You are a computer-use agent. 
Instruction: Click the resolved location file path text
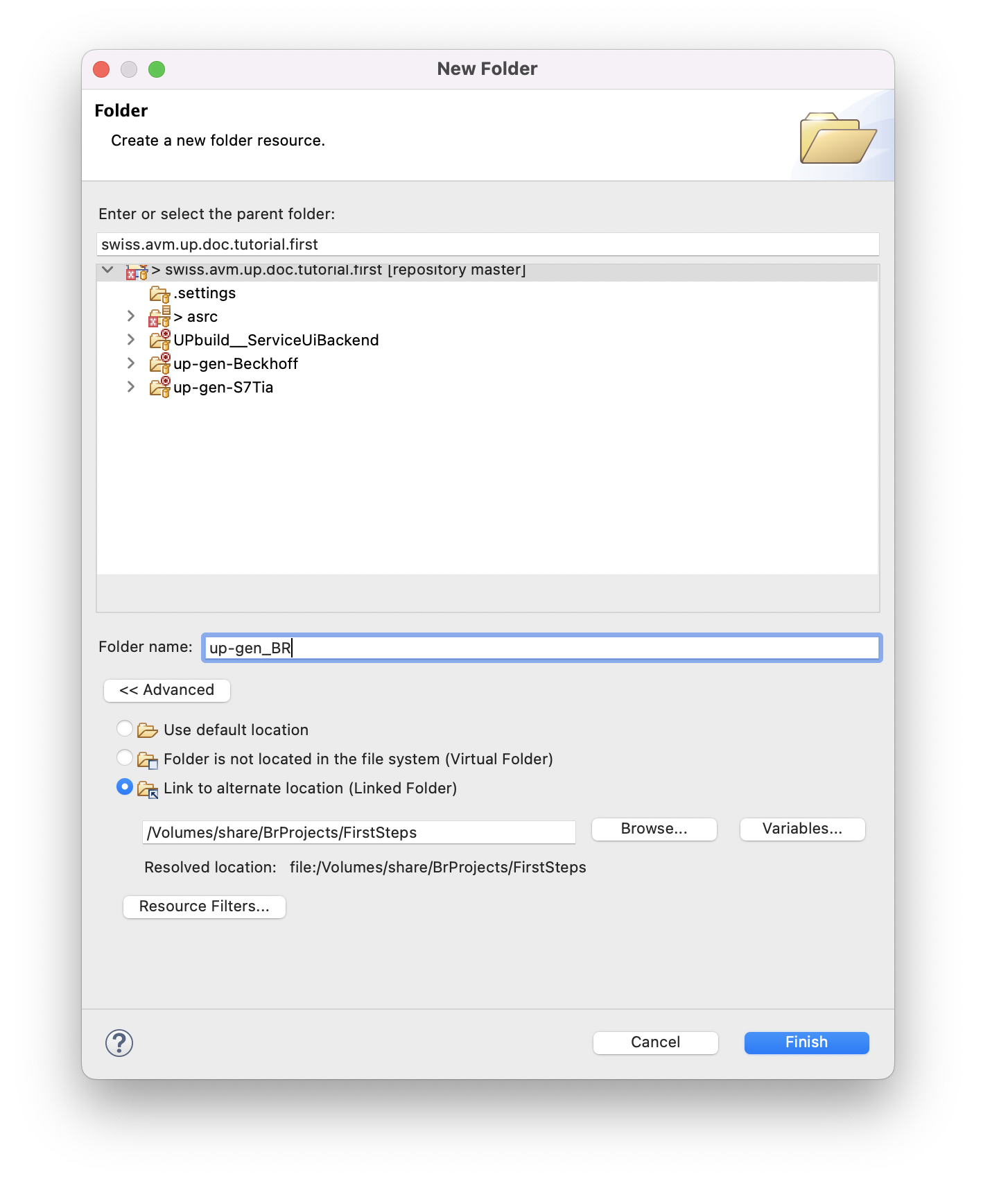pos(438,868)
